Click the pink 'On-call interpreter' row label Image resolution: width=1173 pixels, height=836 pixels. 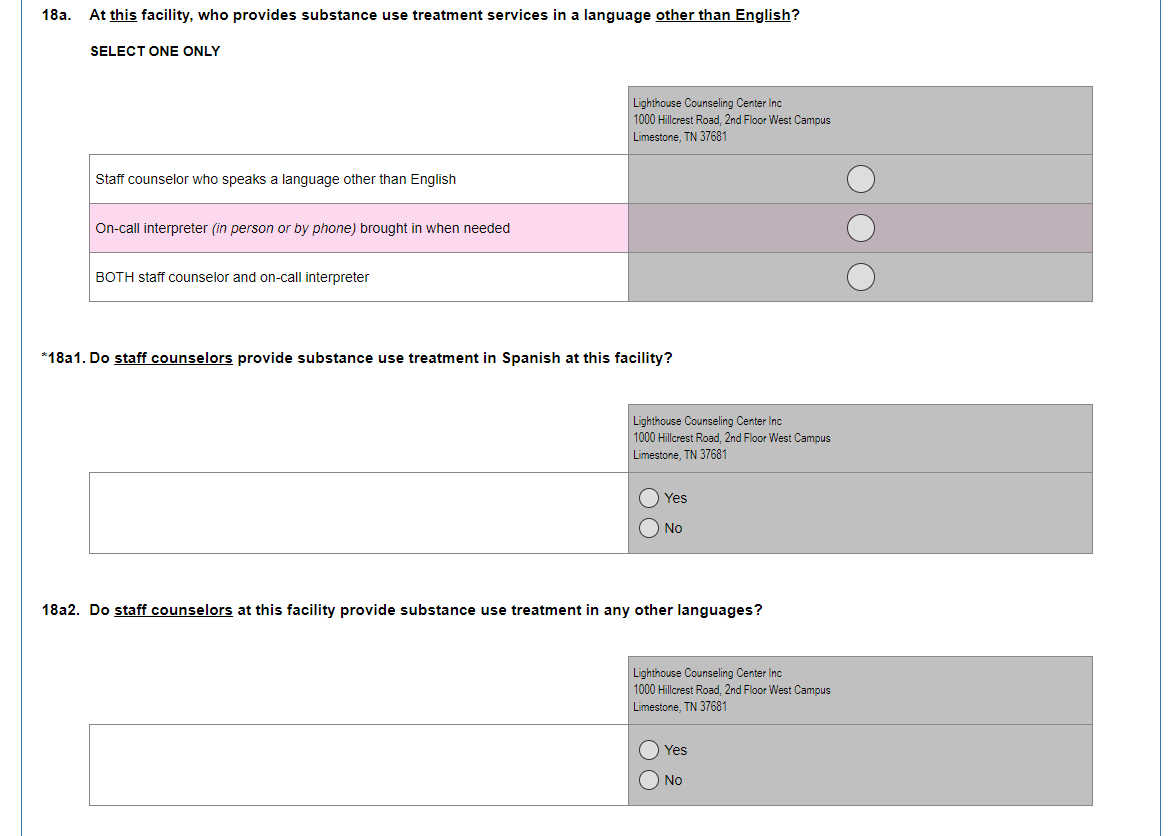point(302,228)
